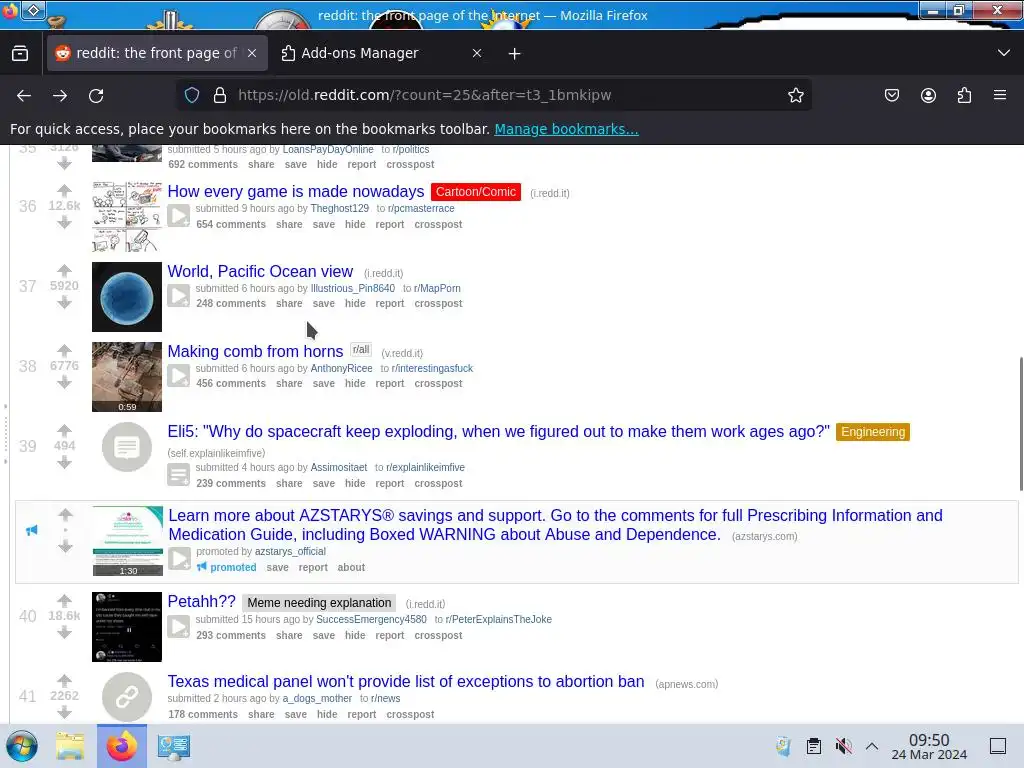Expand media preview for 'World, Pacific Ocean view'
Viewport: 1024px width, 768px height.
point(178,295)
